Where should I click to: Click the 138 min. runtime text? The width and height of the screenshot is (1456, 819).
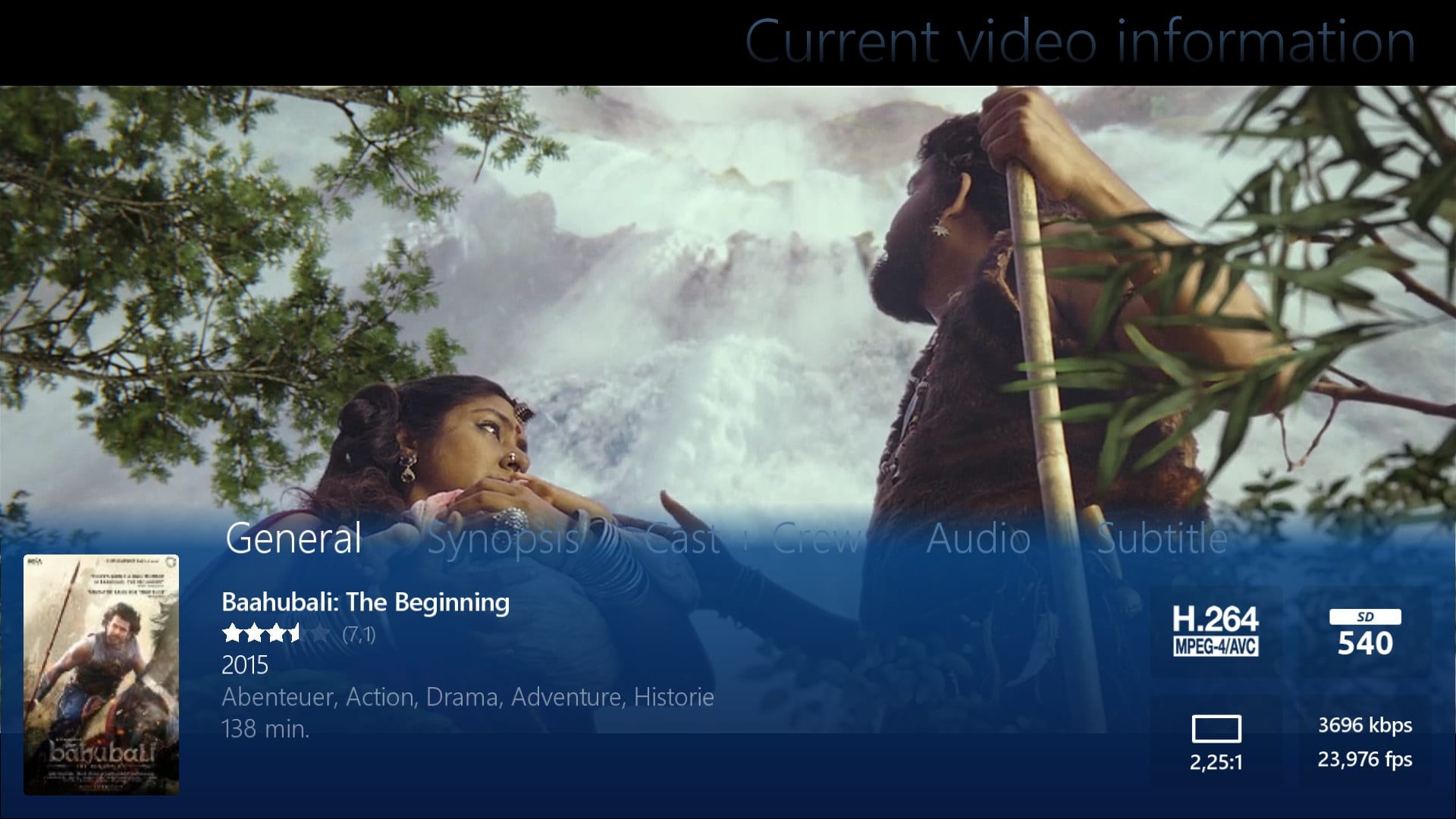(265, 729)
